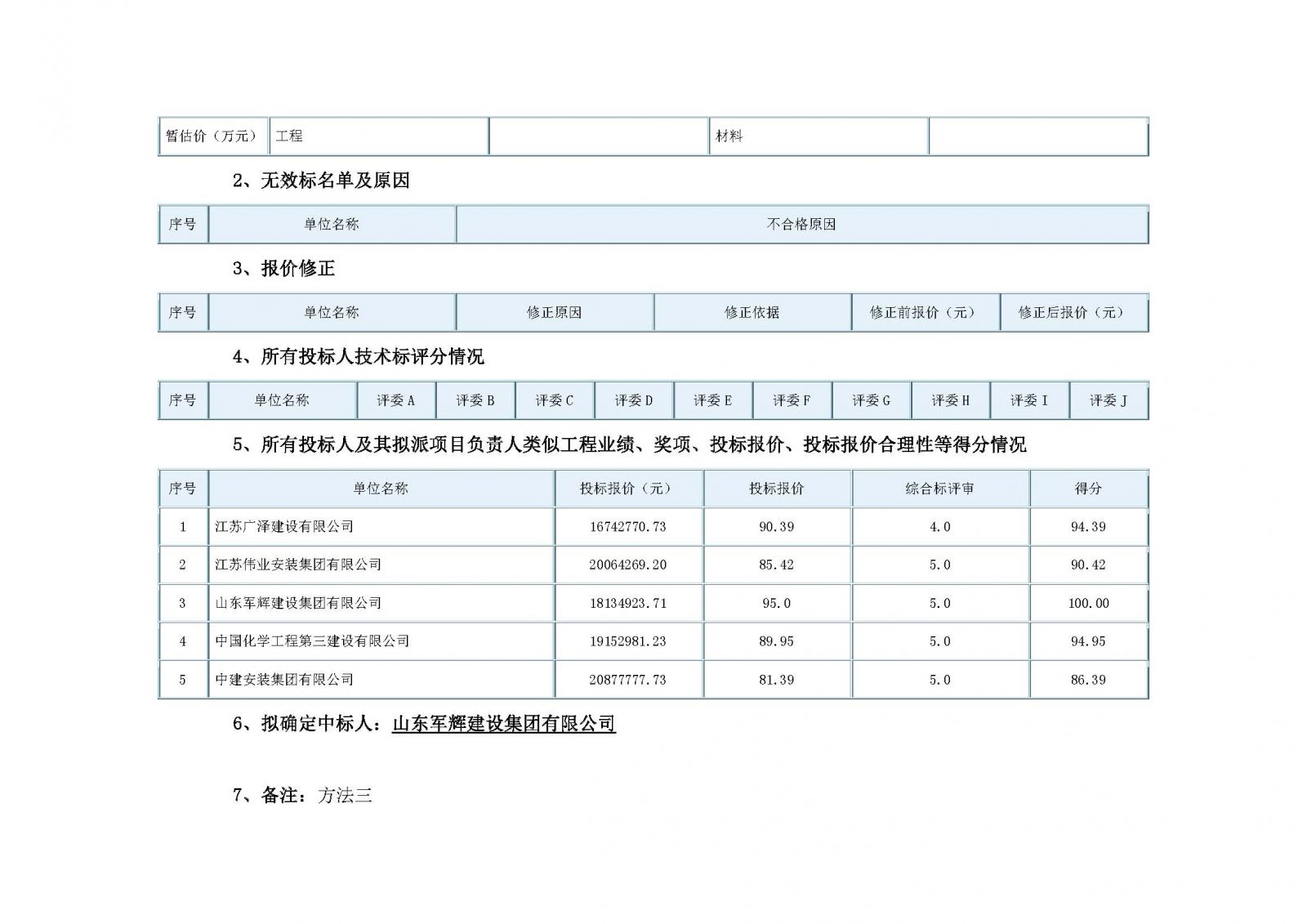This screenshot has width=1307, height=924.
Task: Click total score '100.00'
Action: [1089, 603]
